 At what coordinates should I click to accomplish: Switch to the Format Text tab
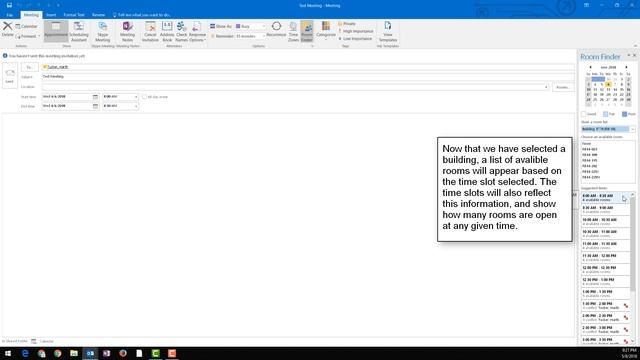click(74, 15)
